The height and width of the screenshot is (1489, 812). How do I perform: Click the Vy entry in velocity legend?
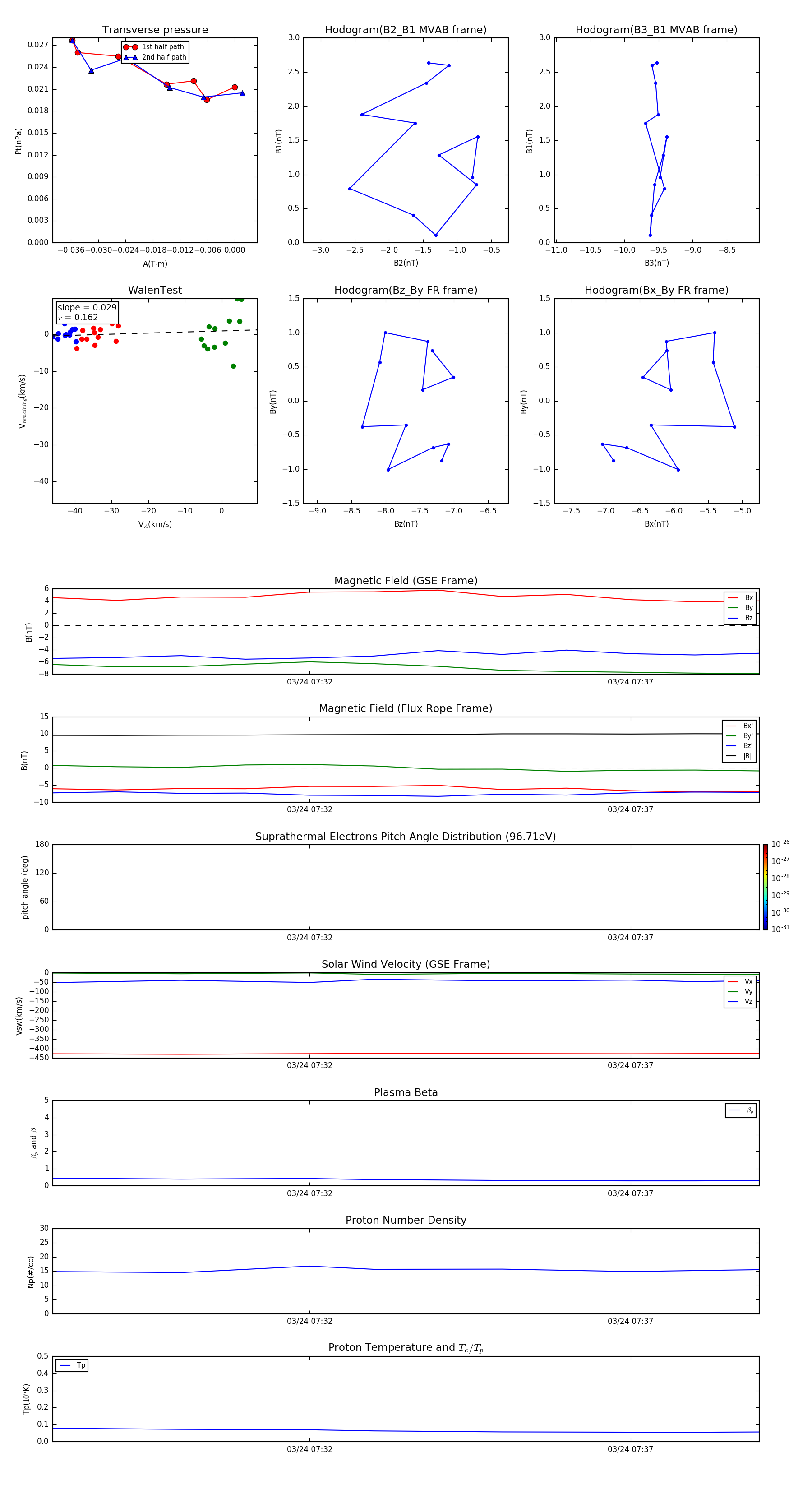click(741, 992)
